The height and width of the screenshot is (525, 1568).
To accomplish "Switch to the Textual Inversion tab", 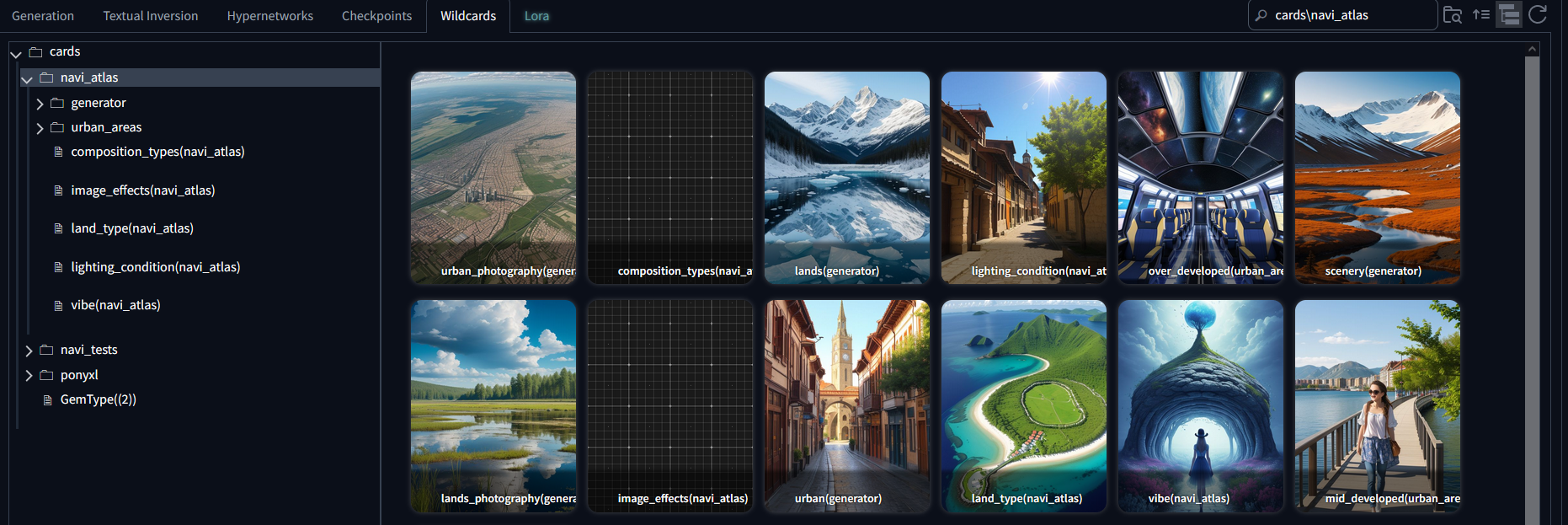I will click(151, 16).
